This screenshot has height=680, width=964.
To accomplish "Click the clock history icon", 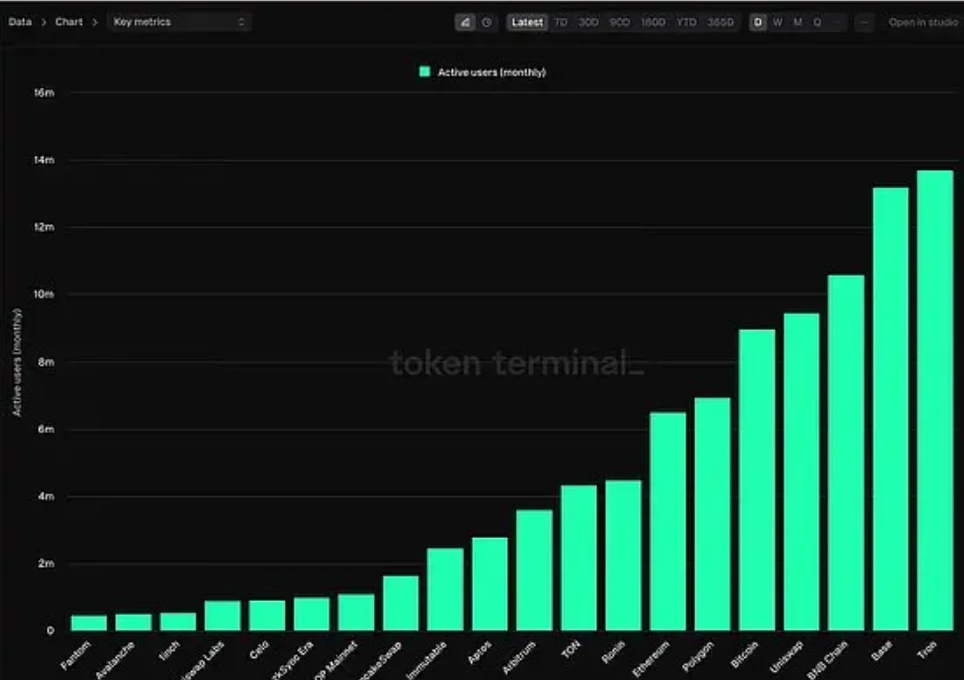I will (x=487, y=23).
